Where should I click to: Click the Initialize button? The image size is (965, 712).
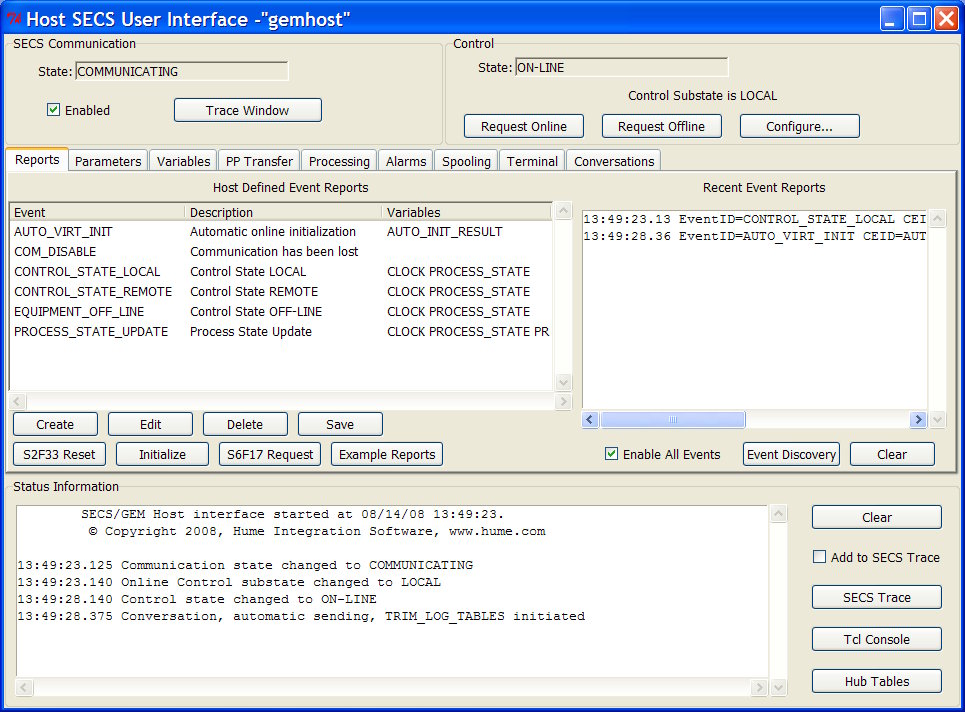(x=162, y=454)
